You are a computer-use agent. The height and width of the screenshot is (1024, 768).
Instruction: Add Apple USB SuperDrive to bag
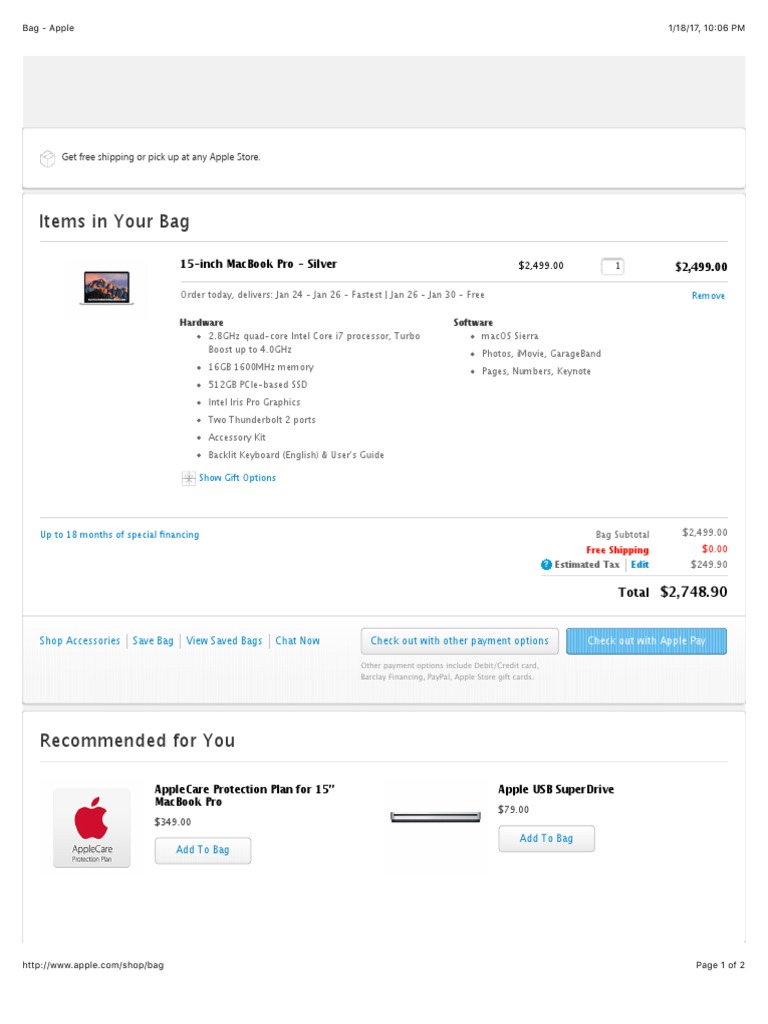(x=546, y=839)
